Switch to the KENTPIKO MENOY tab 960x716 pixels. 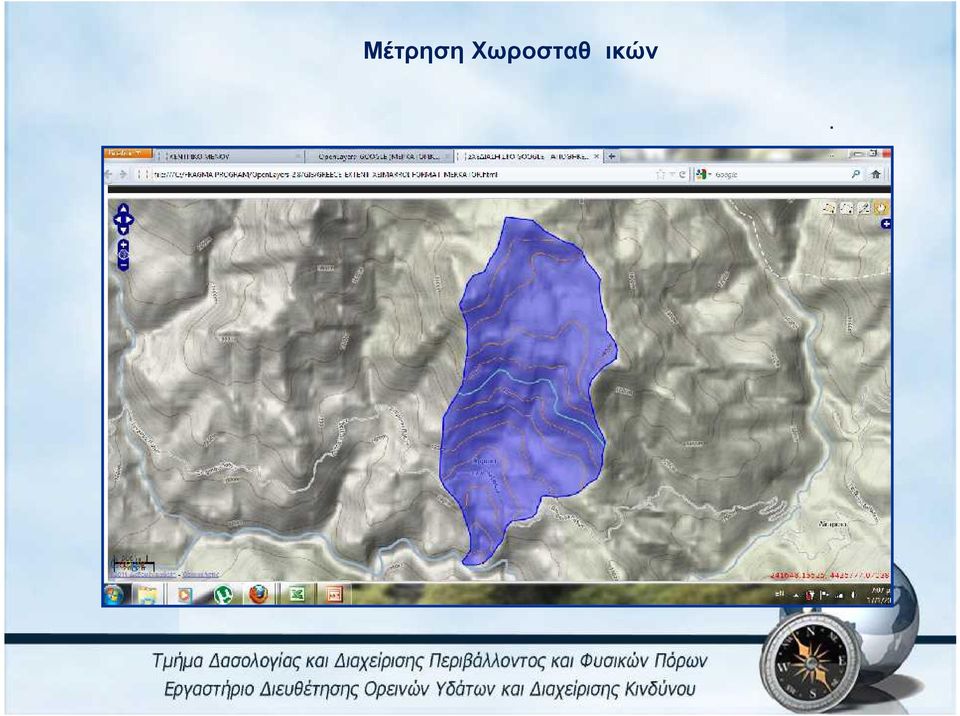tap(228, 157)
